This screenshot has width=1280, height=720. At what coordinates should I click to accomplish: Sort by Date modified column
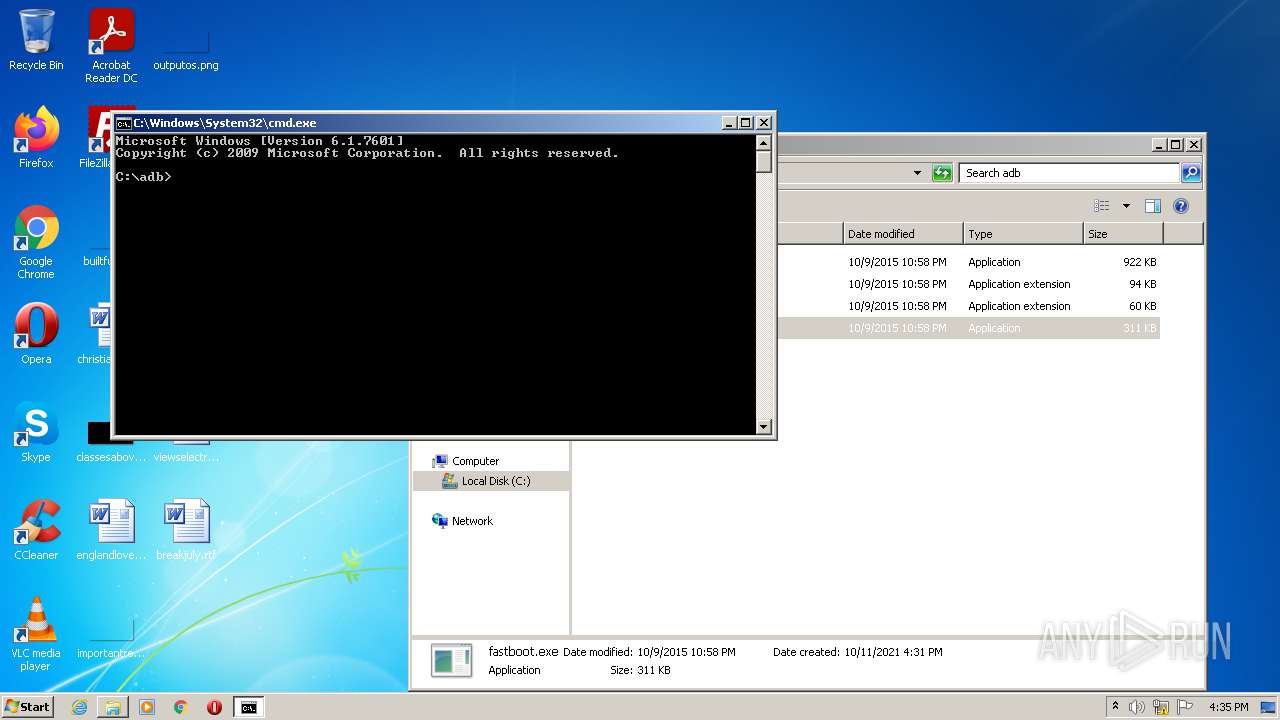(903, 234)
